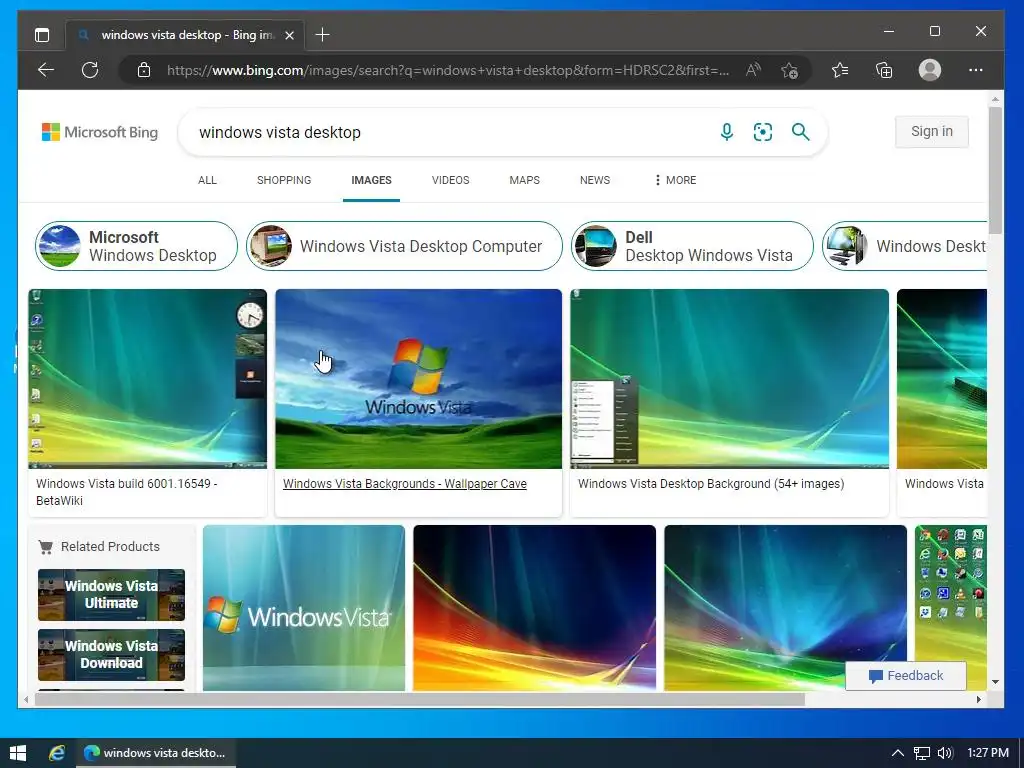Click the magnifier search icon
This screenshot has width=1024, height=768.
pyautogui.click(x=800, y=132)
